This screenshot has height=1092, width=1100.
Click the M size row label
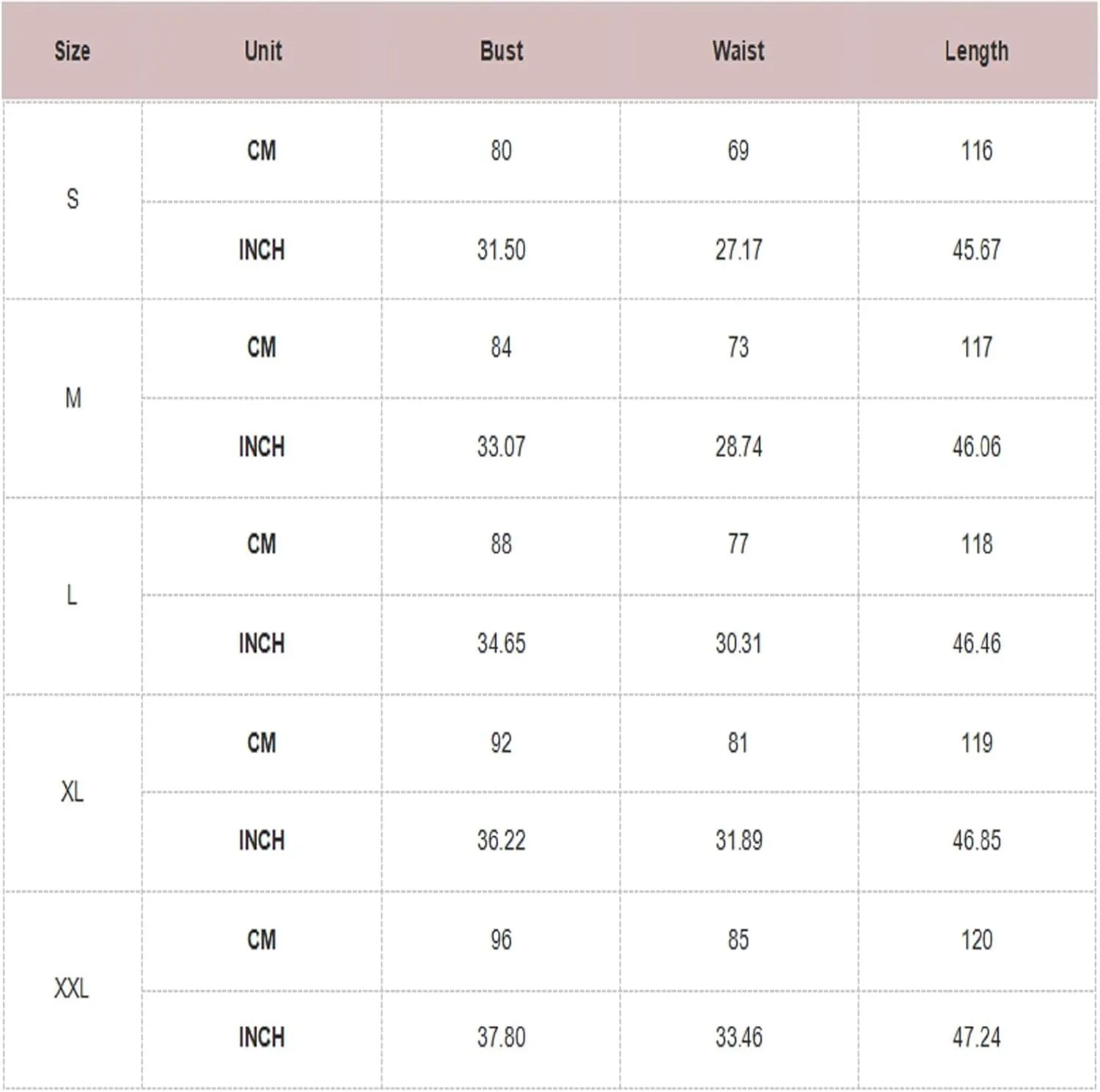point(73,398)
